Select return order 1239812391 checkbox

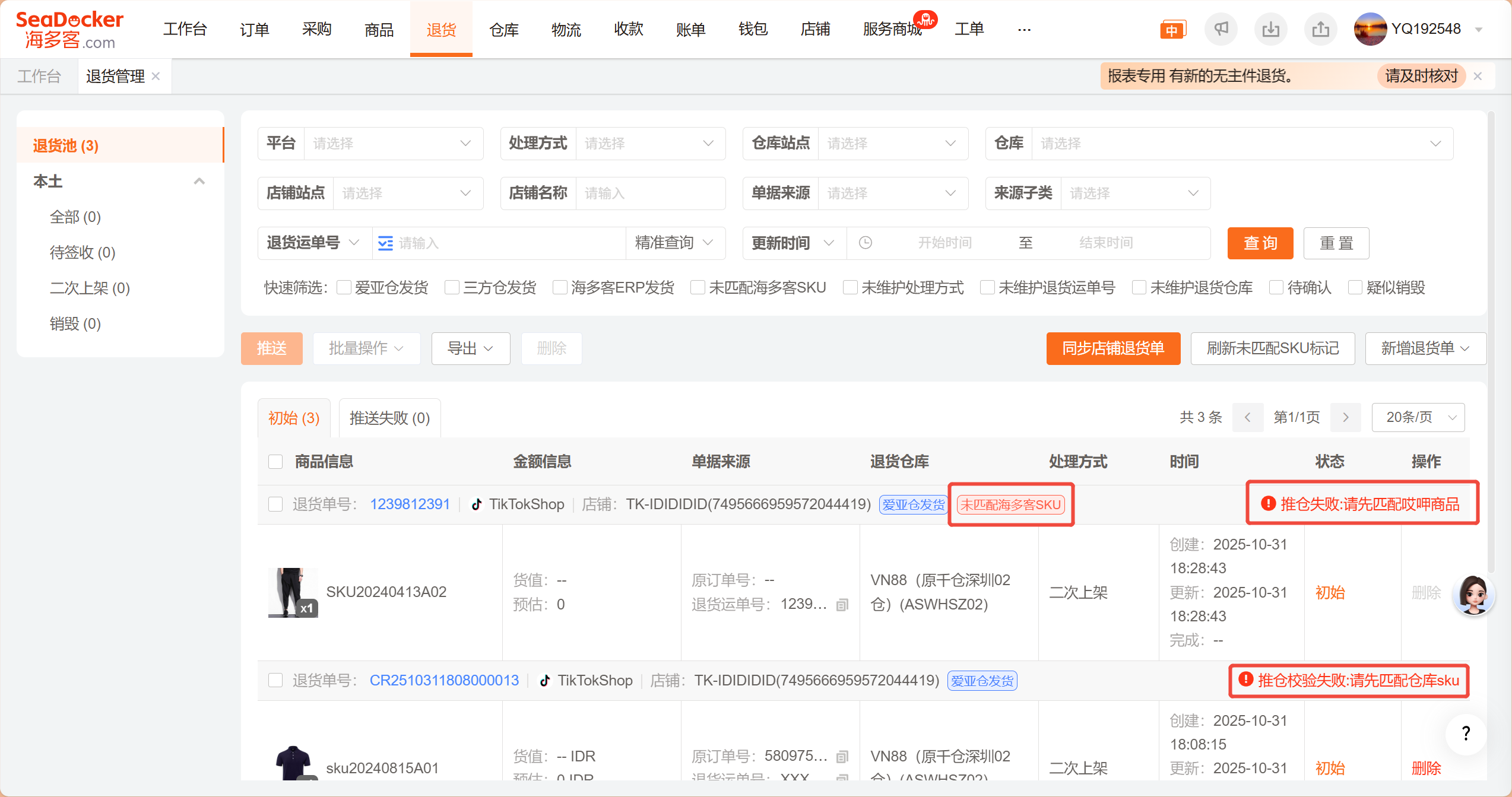click(275, 504)
